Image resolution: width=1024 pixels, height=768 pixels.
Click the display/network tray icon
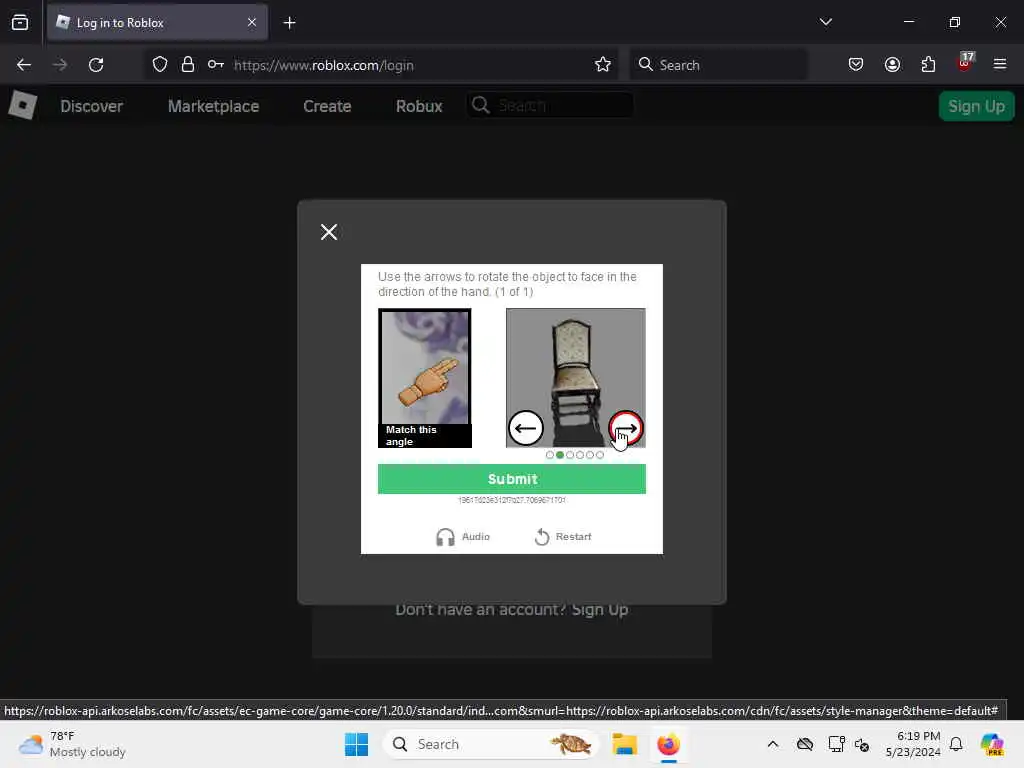(x=836, y=744)
